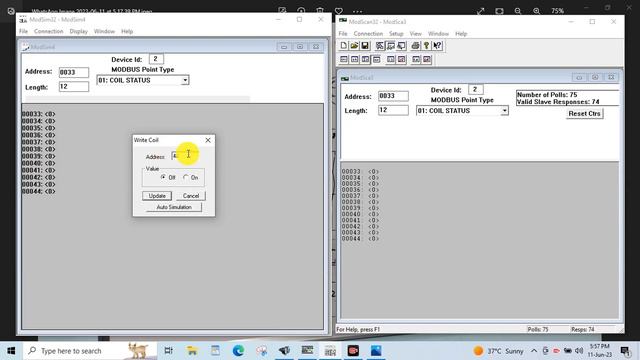Screen dimensions: 640x360
Task: Click the zoom out magnifier in Photos viewer
Action: (518, 11)
